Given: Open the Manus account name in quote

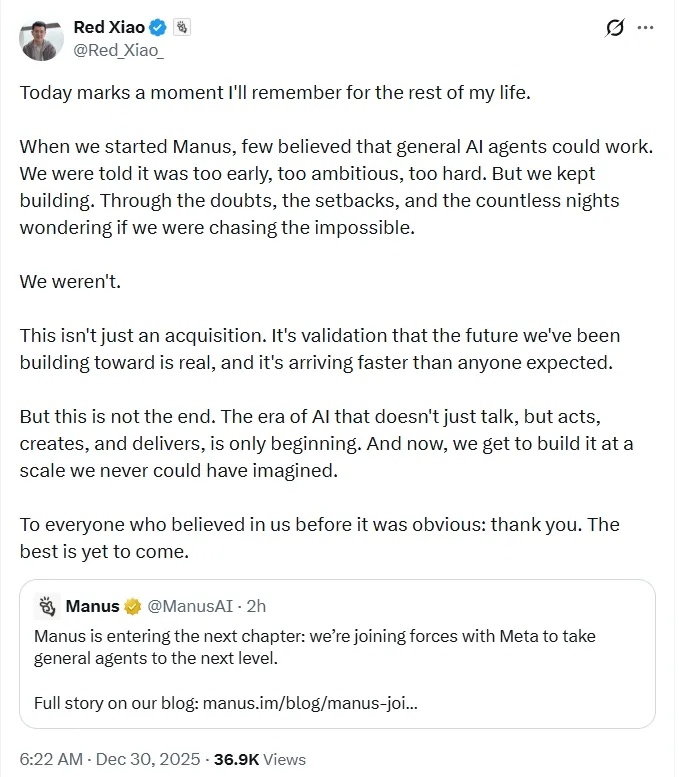Looking at the screenshot, I should [x=92, y=606].
